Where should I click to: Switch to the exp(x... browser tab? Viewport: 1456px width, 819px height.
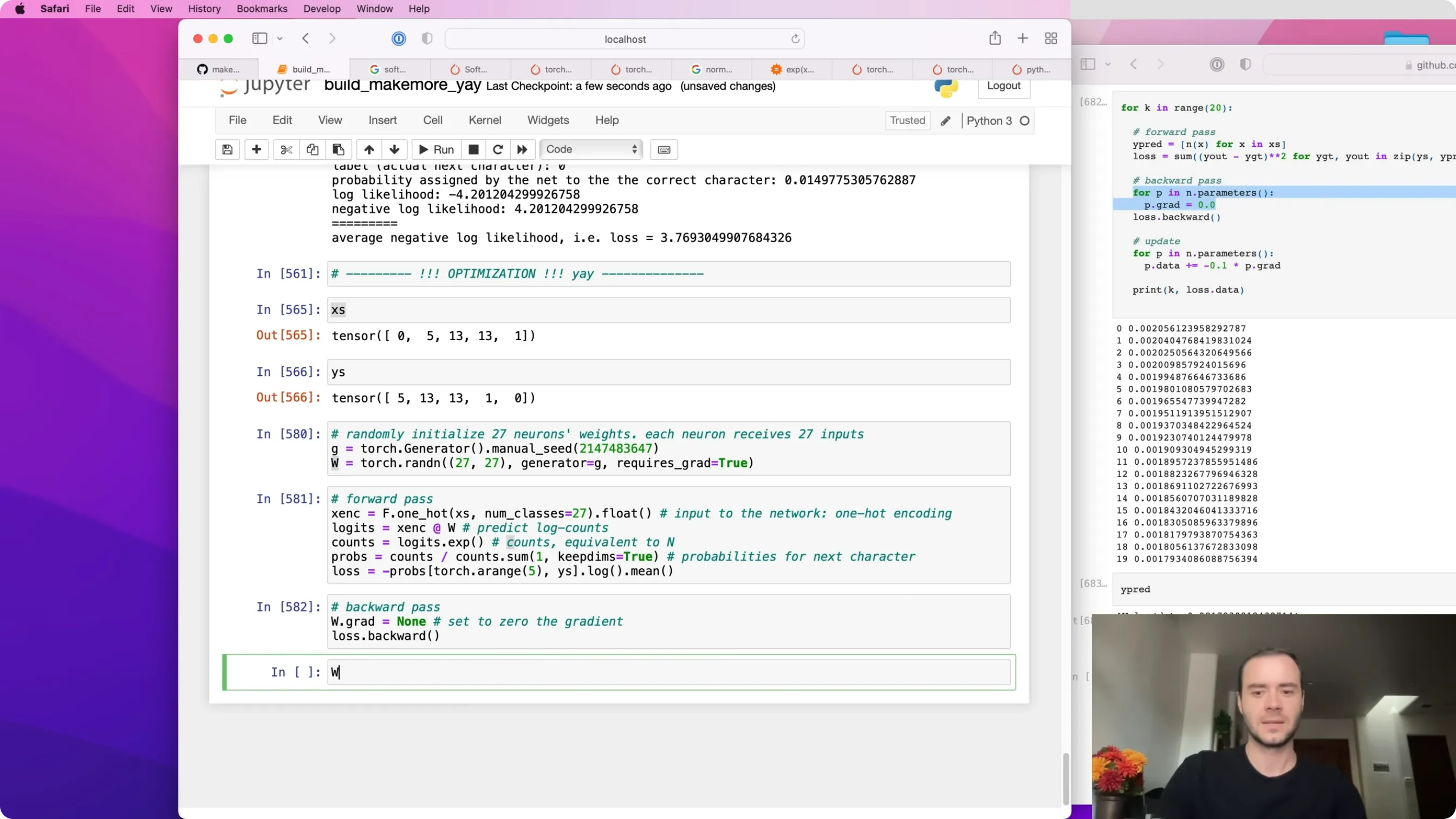[x=792, y=69]
